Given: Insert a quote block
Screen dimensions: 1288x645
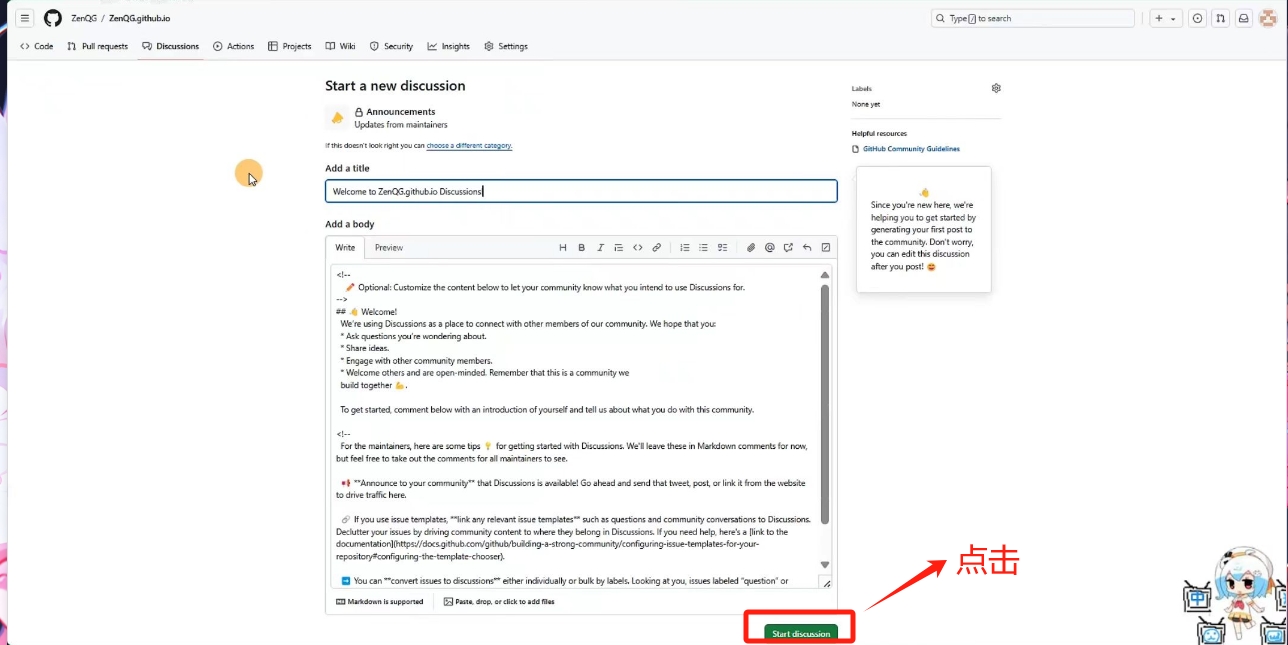Looking at the screenshot, I should click(x=619, y=248).
